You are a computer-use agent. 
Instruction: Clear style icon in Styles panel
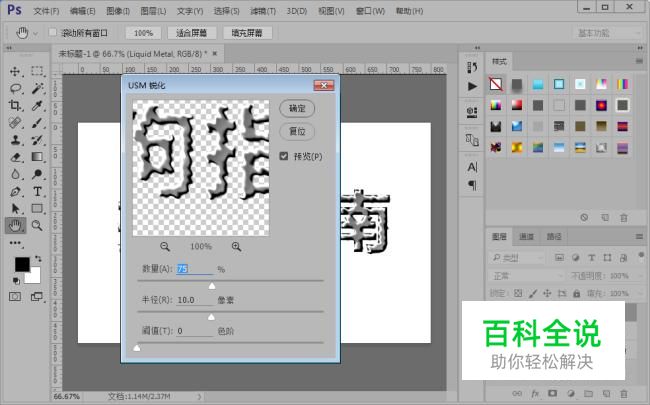[584, 217]
